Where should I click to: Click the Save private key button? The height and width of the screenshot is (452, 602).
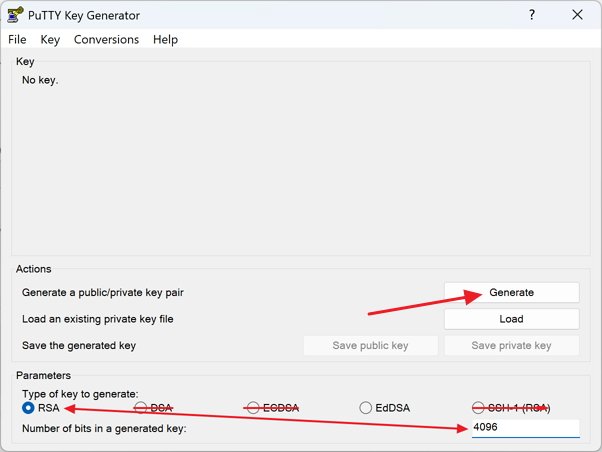pyautogui.click(x=511, y=345)
